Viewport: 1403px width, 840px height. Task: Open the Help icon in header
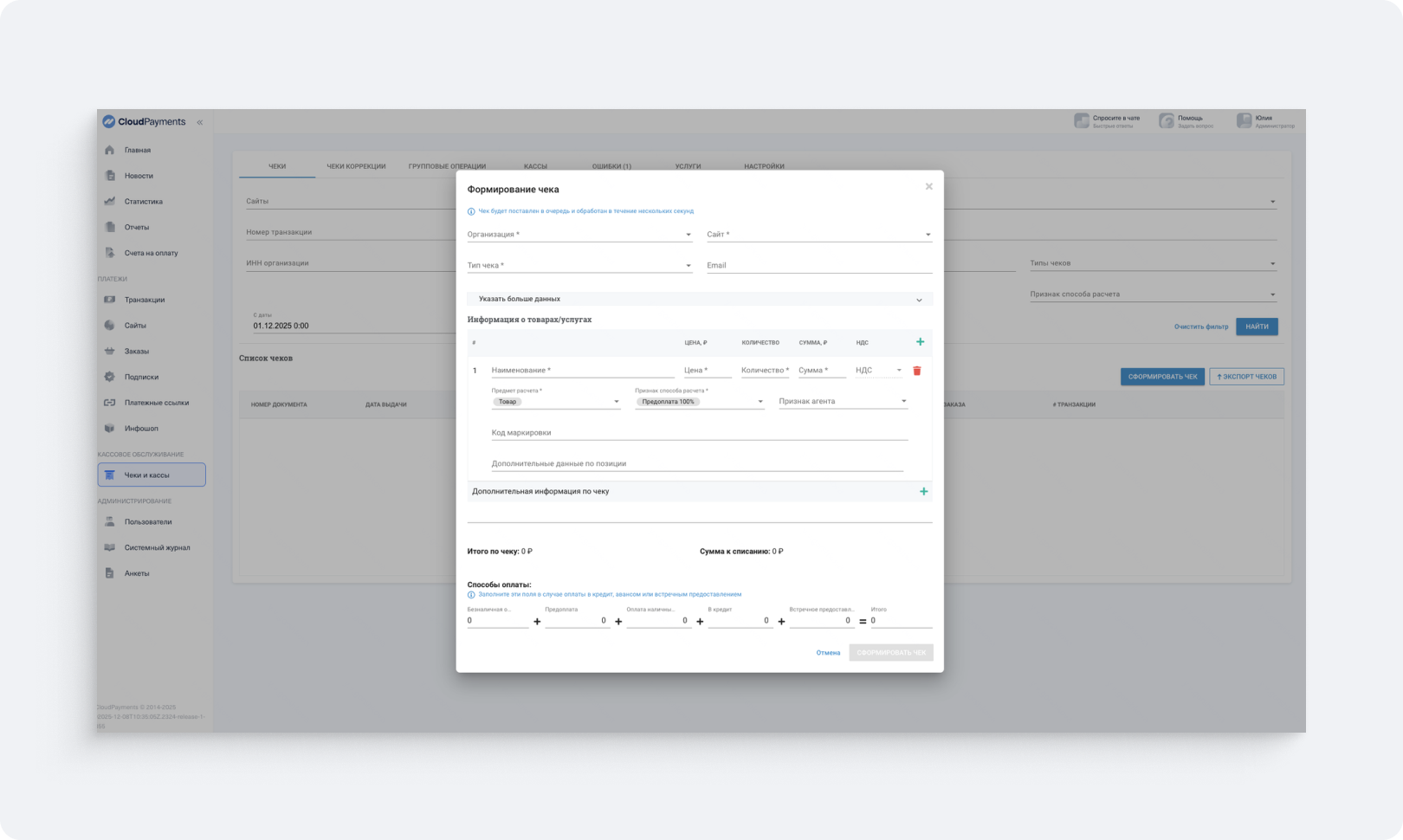1167,121
